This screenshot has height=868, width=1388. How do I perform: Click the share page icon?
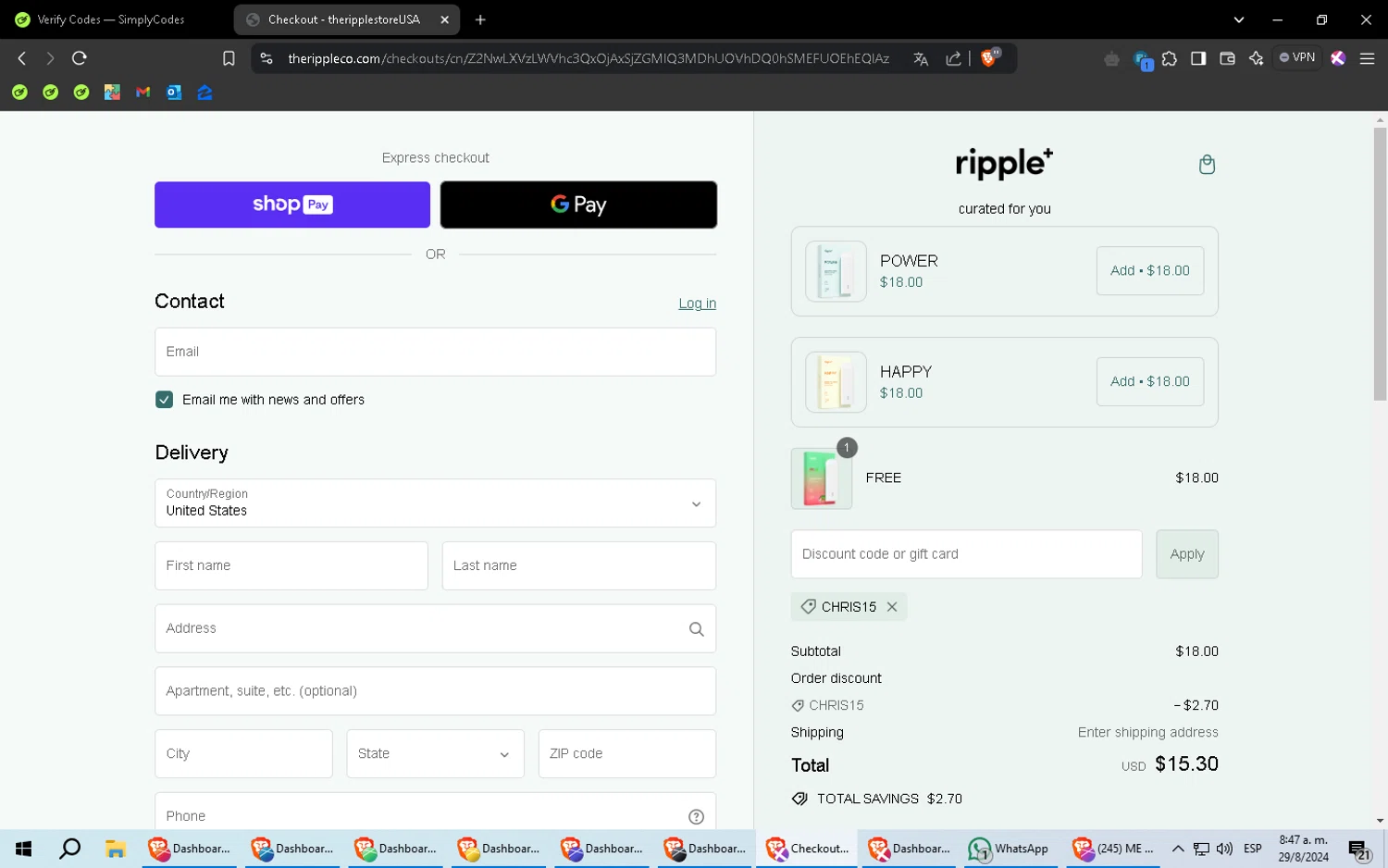(x=953, y=58)
